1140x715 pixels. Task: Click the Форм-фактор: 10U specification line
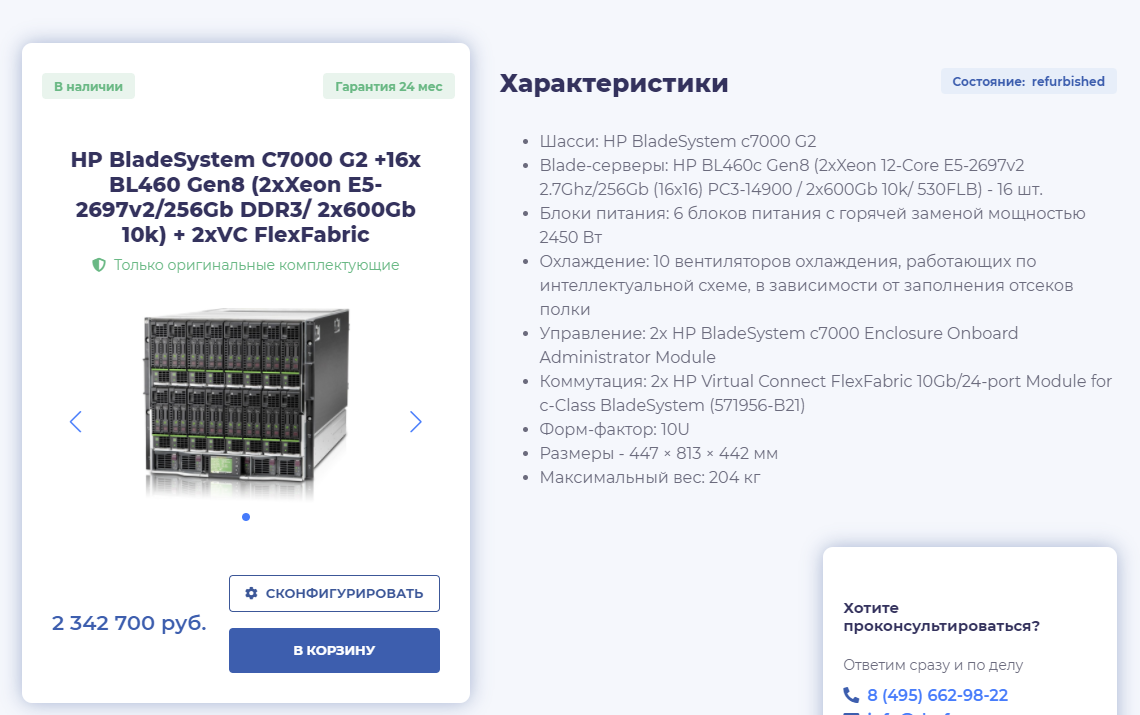(x=614, y=429)
